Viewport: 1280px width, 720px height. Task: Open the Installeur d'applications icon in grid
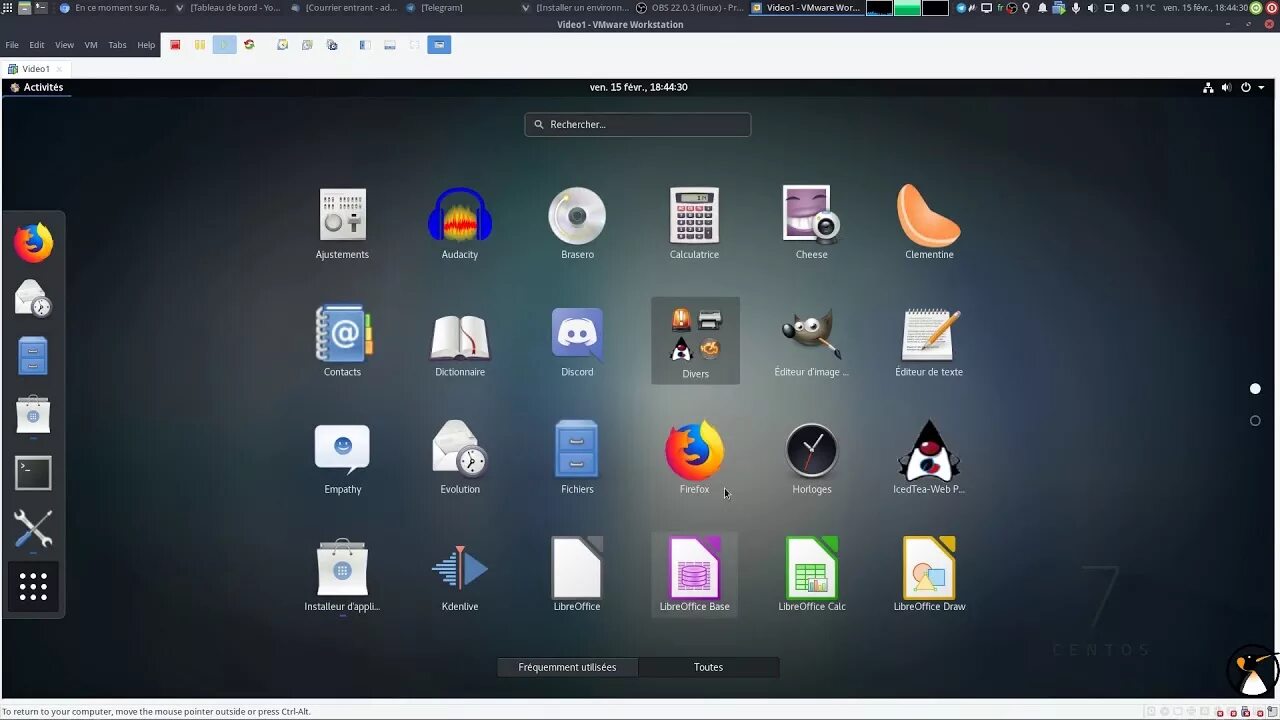tap(342, 575)
